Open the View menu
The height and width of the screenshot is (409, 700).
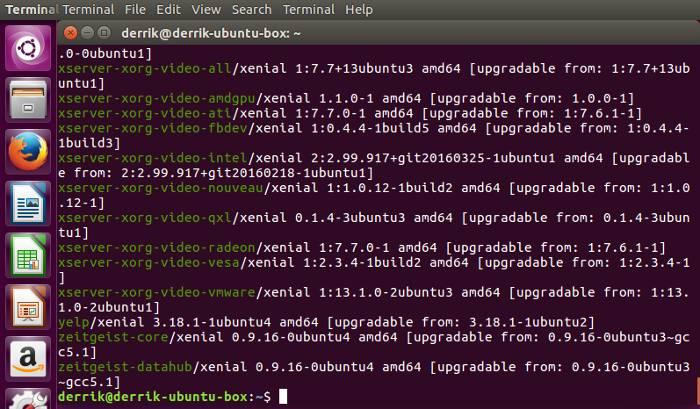coord(206,9)
